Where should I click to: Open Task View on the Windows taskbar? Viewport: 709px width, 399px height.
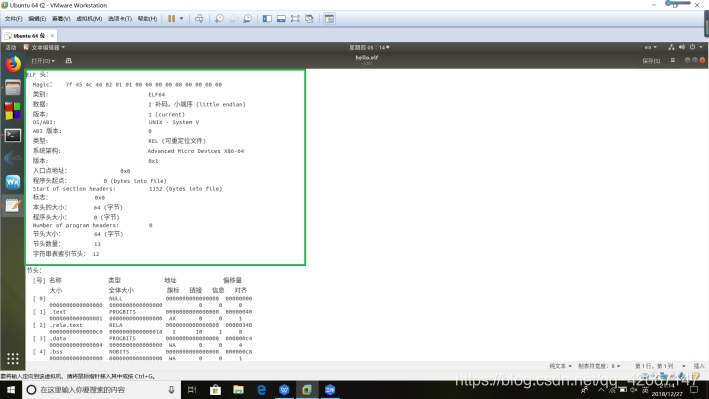[192, 390]
